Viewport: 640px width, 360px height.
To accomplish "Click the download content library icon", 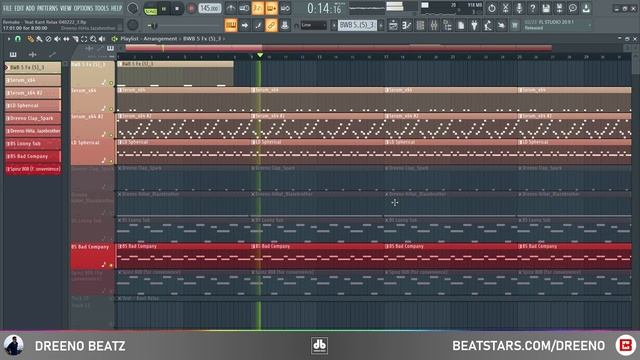I will (587, 8).
